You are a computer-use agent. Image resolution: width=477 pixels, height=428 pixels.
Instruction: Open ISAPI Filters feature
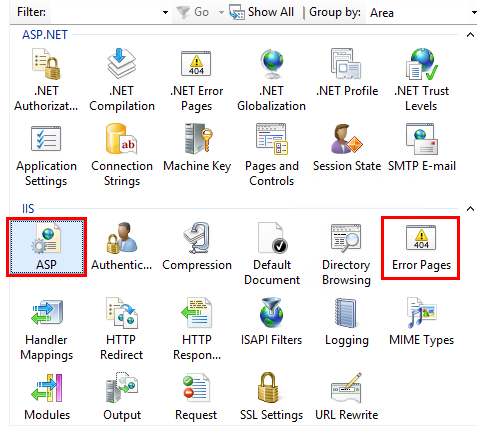[271, 322]
